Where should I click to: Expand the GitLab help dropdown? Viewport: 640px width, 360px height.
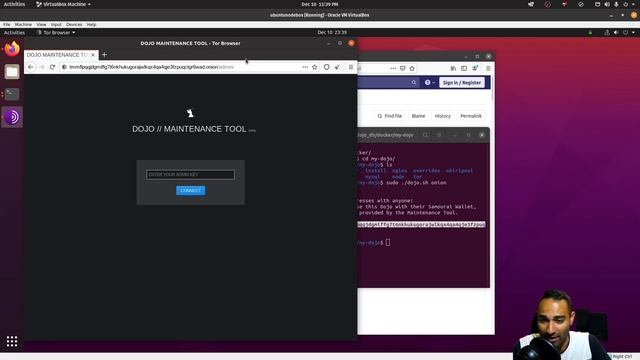pyautogui.click(x=429, y=82)
